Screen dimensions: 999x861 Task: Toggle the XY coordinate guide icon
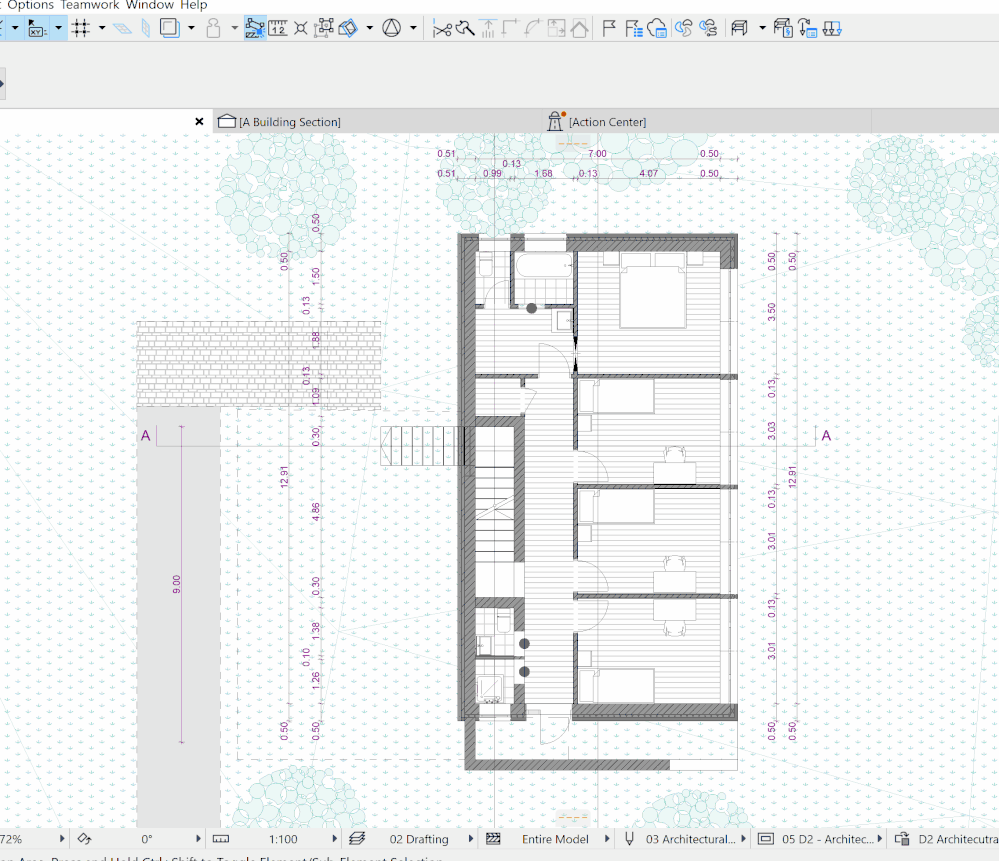coord(37,29)
